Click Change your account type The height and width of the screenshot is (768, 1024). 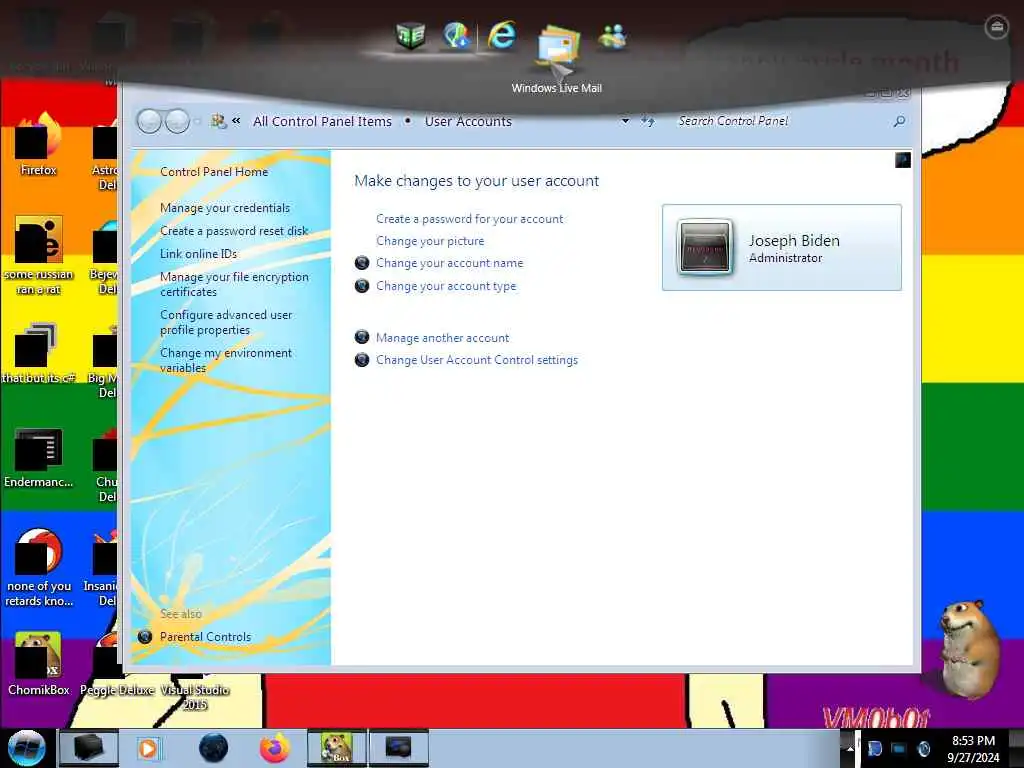coord(446,286)
